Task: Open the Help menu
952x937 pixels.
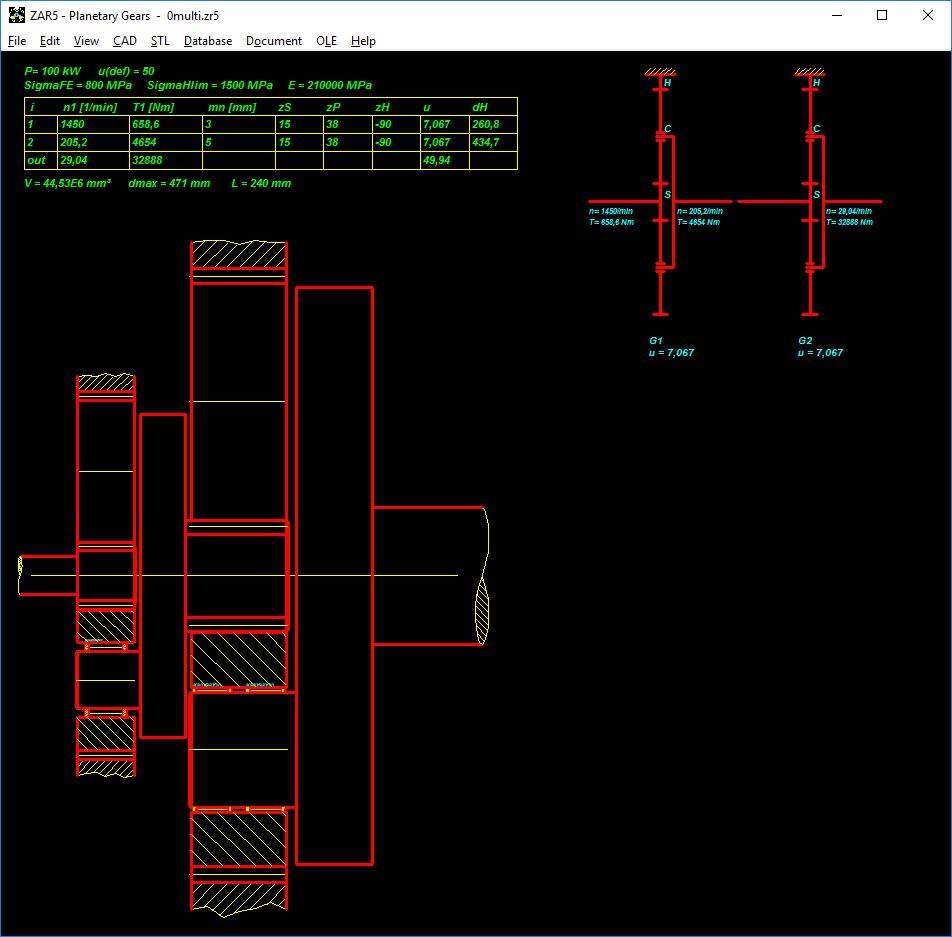Action: click(x=364, y=41)
